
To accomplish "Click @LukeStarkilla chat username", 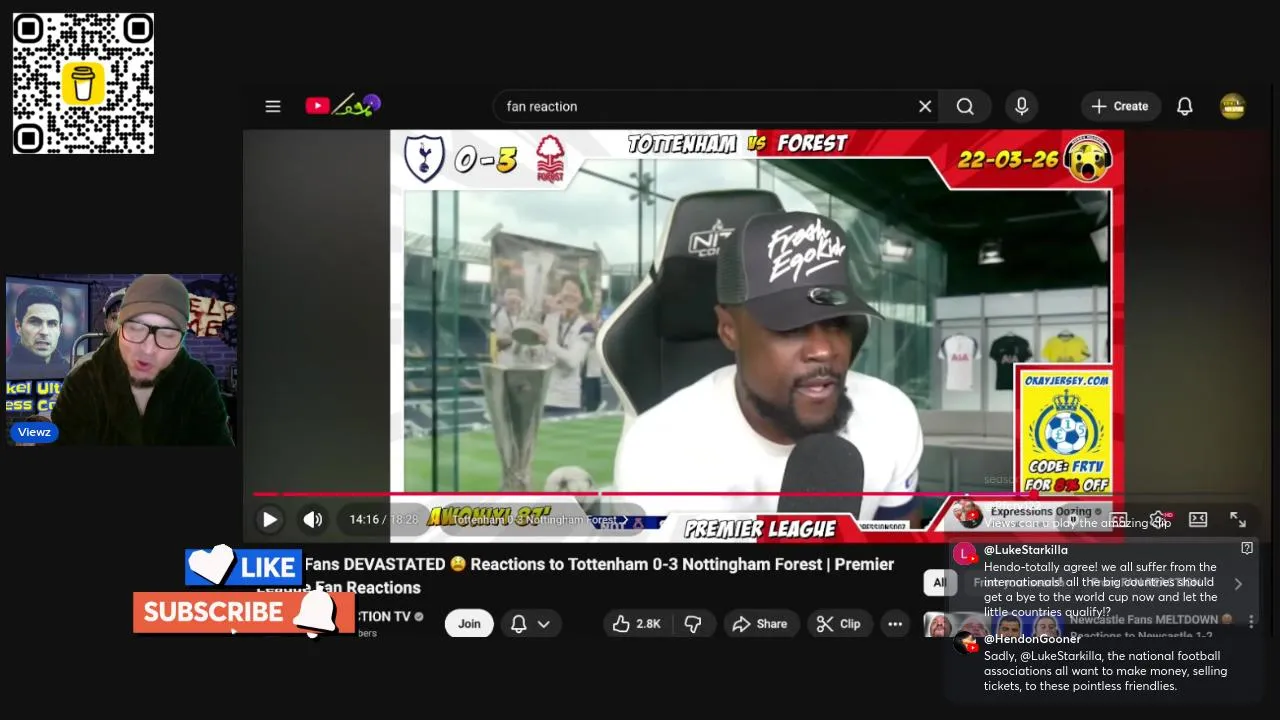I will click(x=1025, y=550).
